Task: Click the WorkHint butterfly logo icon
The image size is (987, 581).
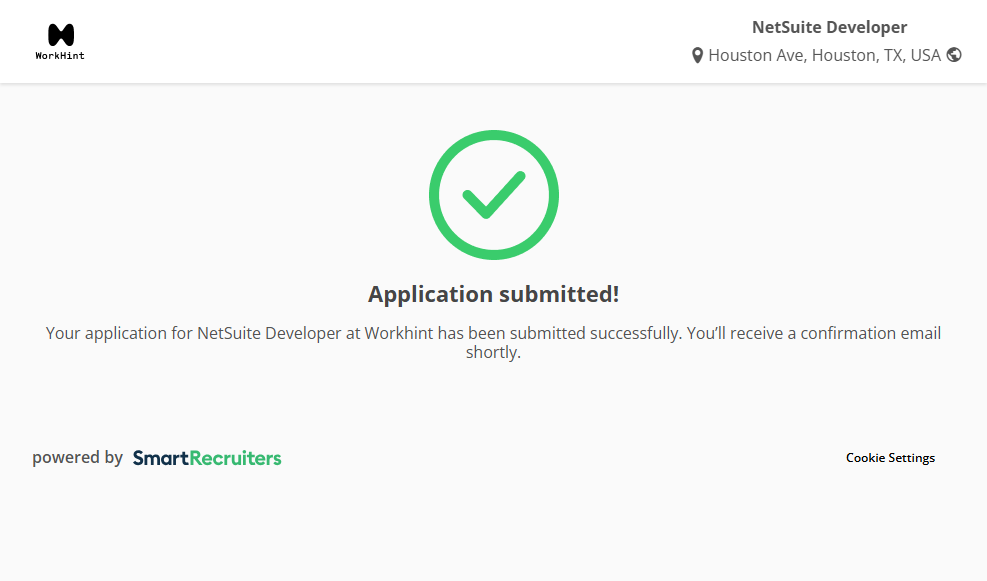Action: pos(60,34)
